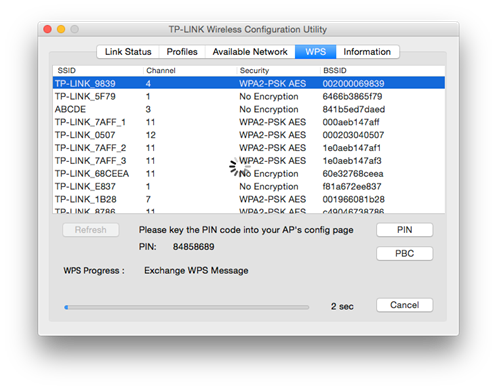Click BSSID 6466b3865f79
The width and height of the screenshot is (497, 390).
(x=352, y=96)
